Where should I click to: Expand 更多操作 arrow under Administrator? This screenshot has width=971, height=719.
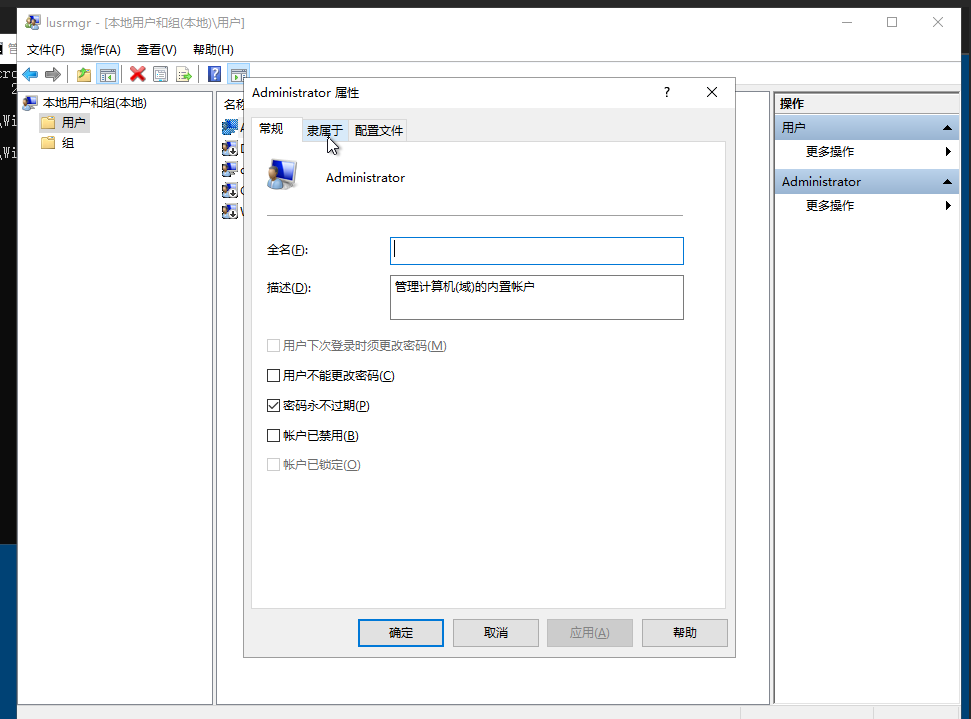[948, 206]
